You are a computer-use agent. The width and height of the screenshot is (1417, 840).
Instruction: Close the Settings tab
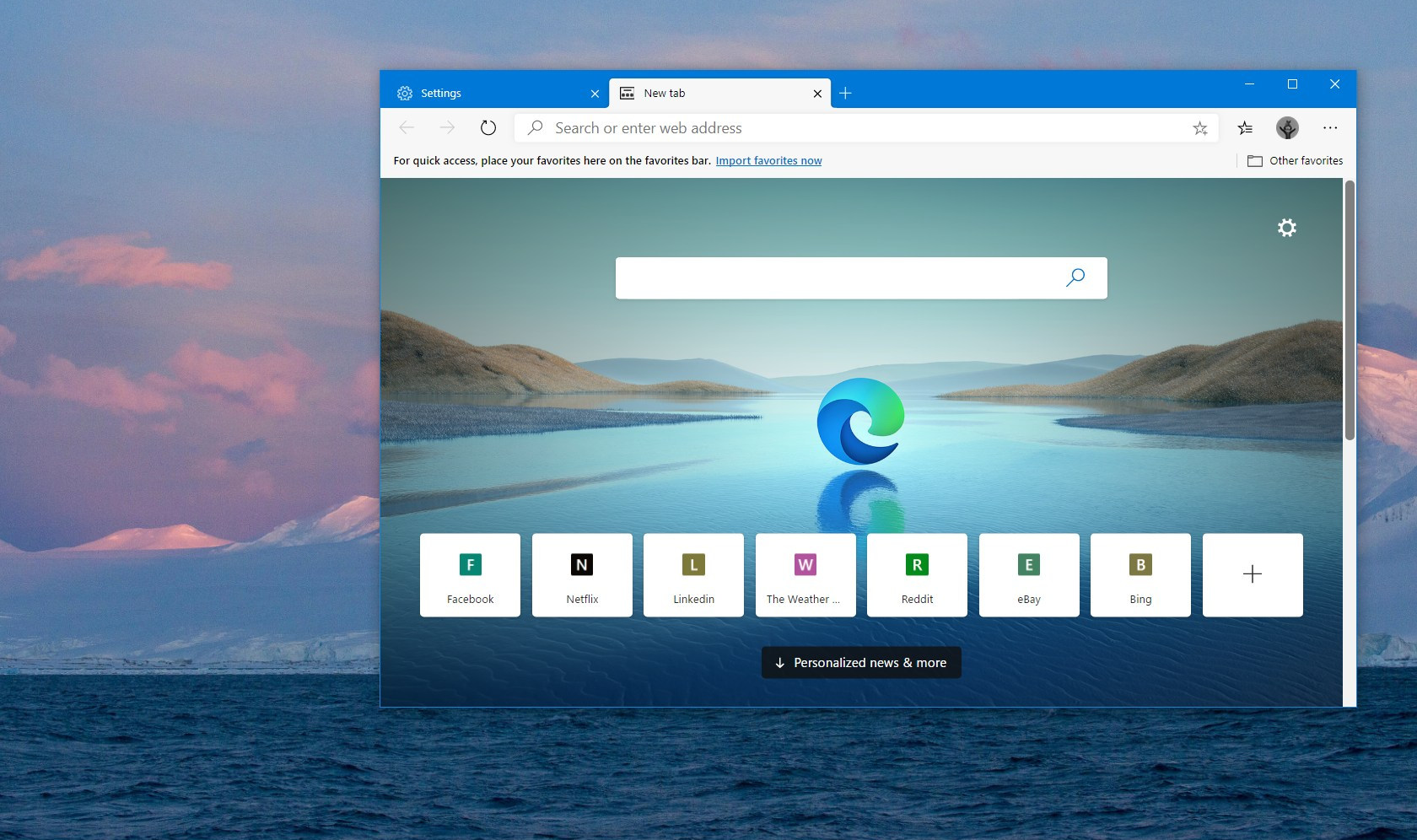(595, 94)
